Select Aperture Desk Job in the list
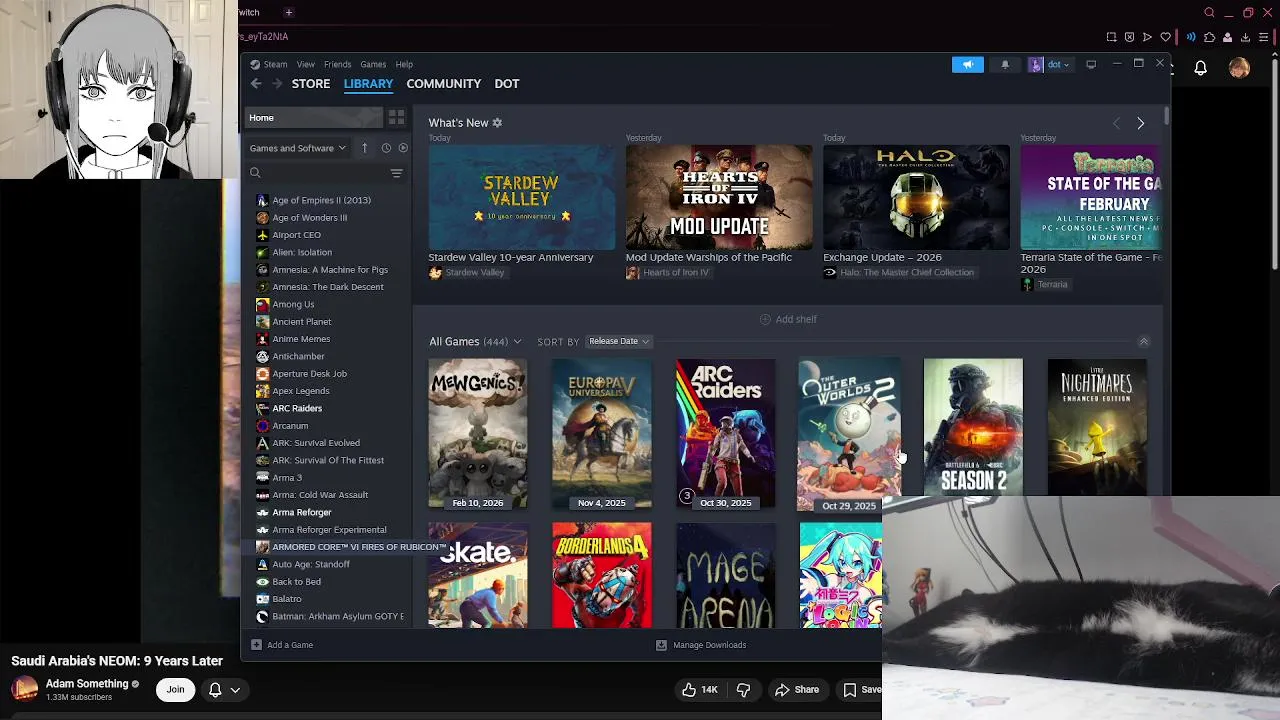The image size is (1280, 720). tap(309, 374)
